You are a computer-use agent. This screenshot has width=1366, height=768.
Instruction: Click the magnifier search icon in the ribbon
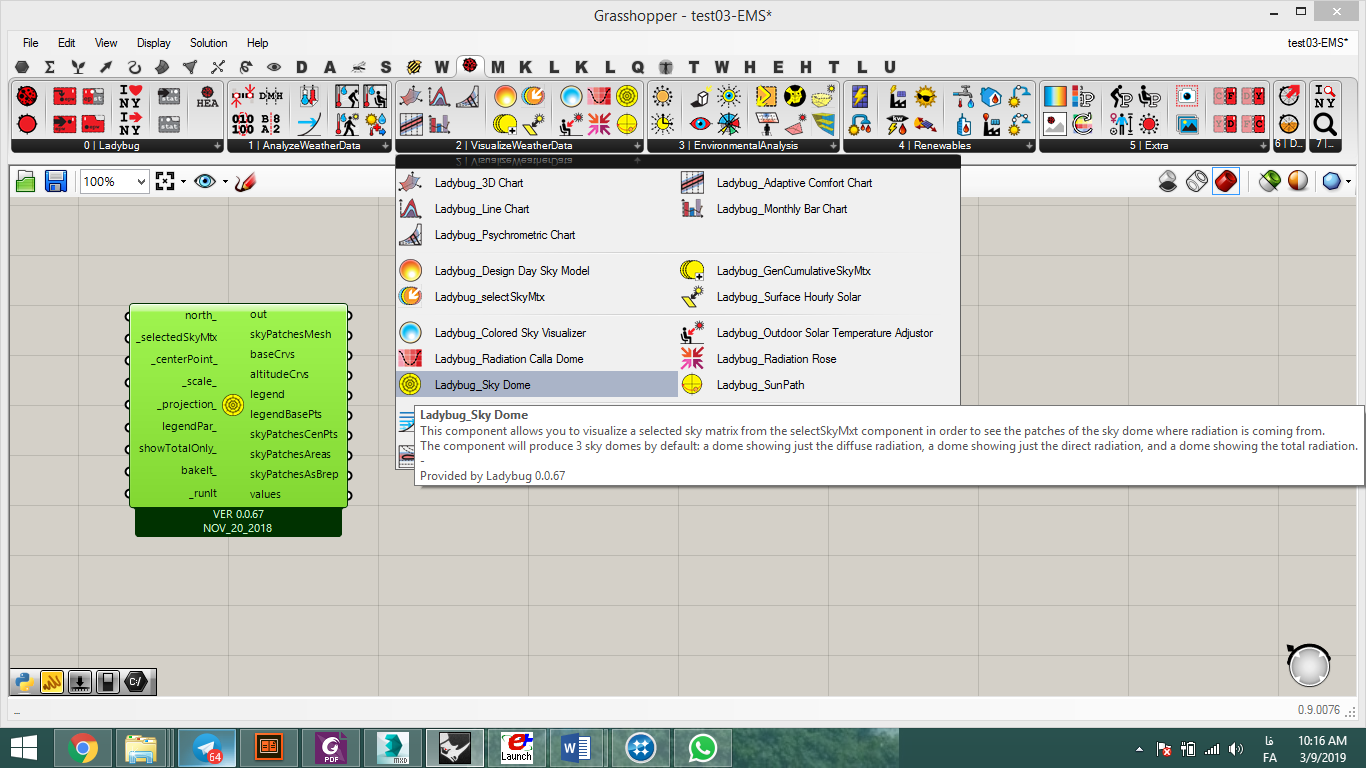1325,124
